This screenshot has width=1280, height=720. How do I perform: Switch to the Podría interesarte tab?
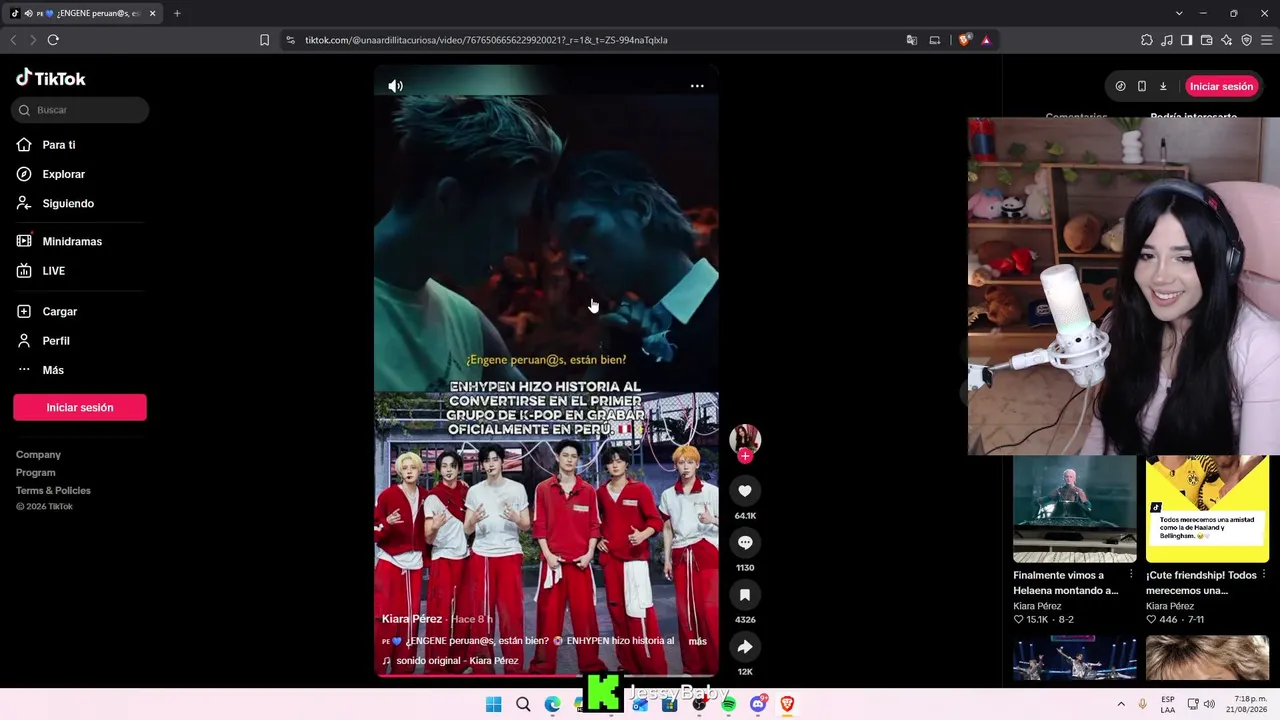pyautogui.click(x=1193, y=117)
